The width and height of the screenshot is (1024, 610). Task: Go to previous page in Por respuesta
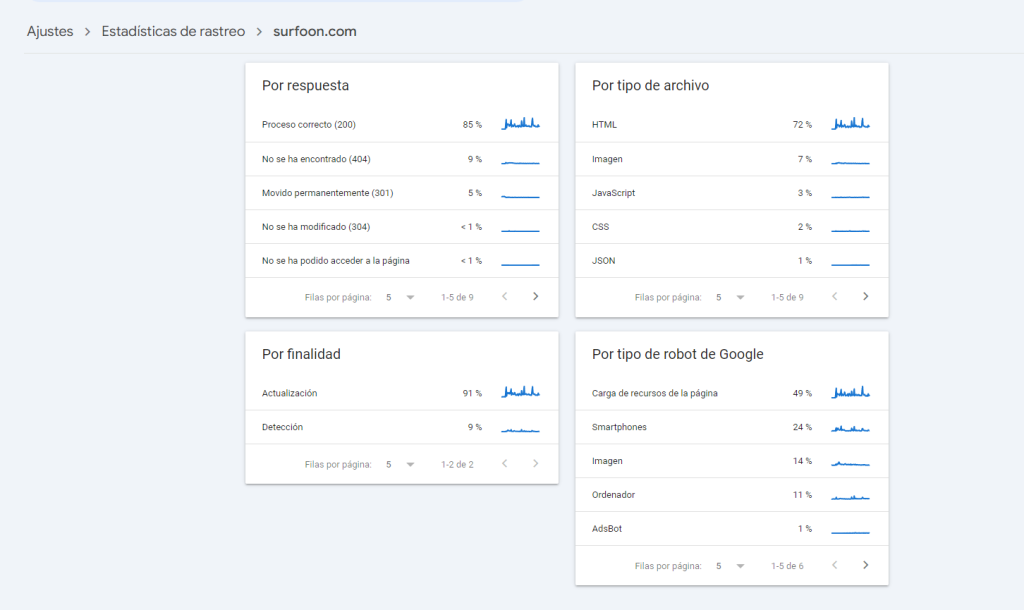click(x=504, y=296)
